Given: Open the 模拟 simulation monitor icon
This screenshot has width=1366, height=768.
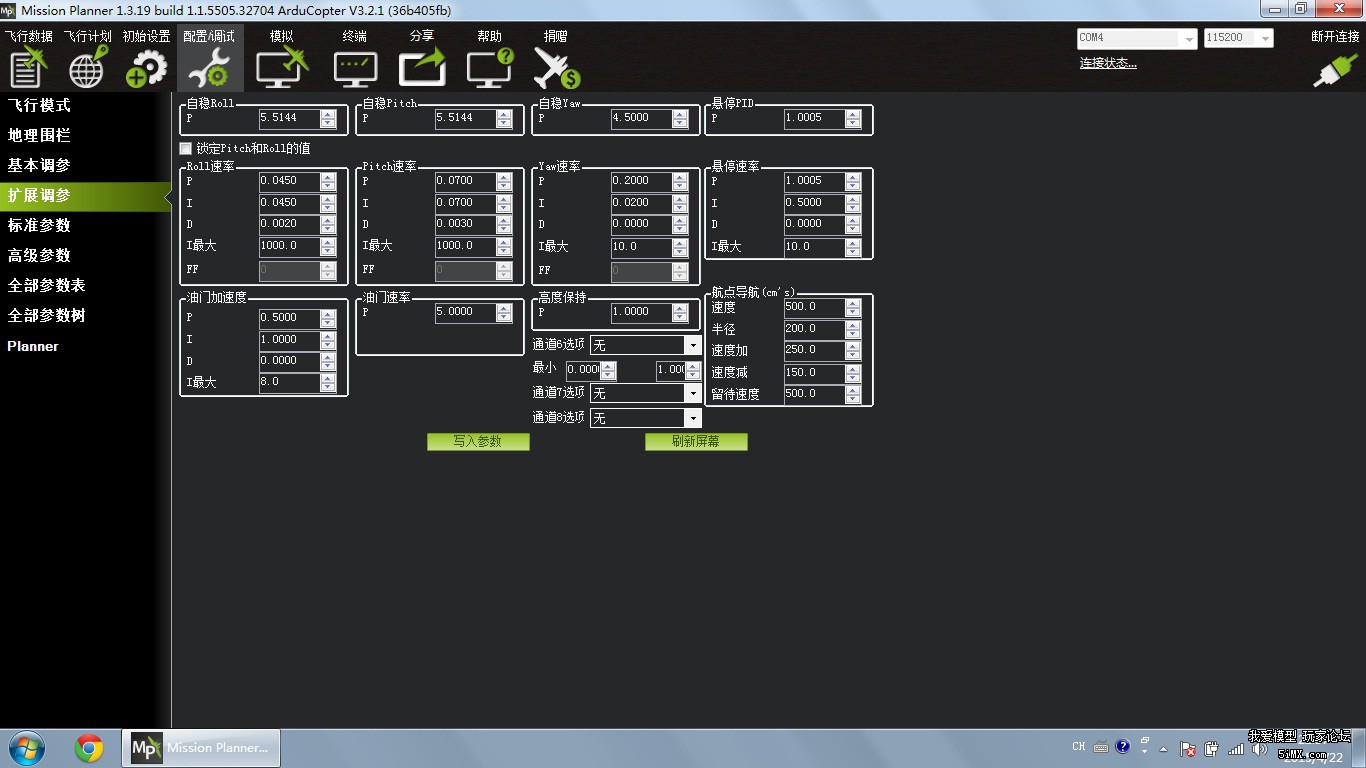Looking at the screenshot, I should 282,67.
